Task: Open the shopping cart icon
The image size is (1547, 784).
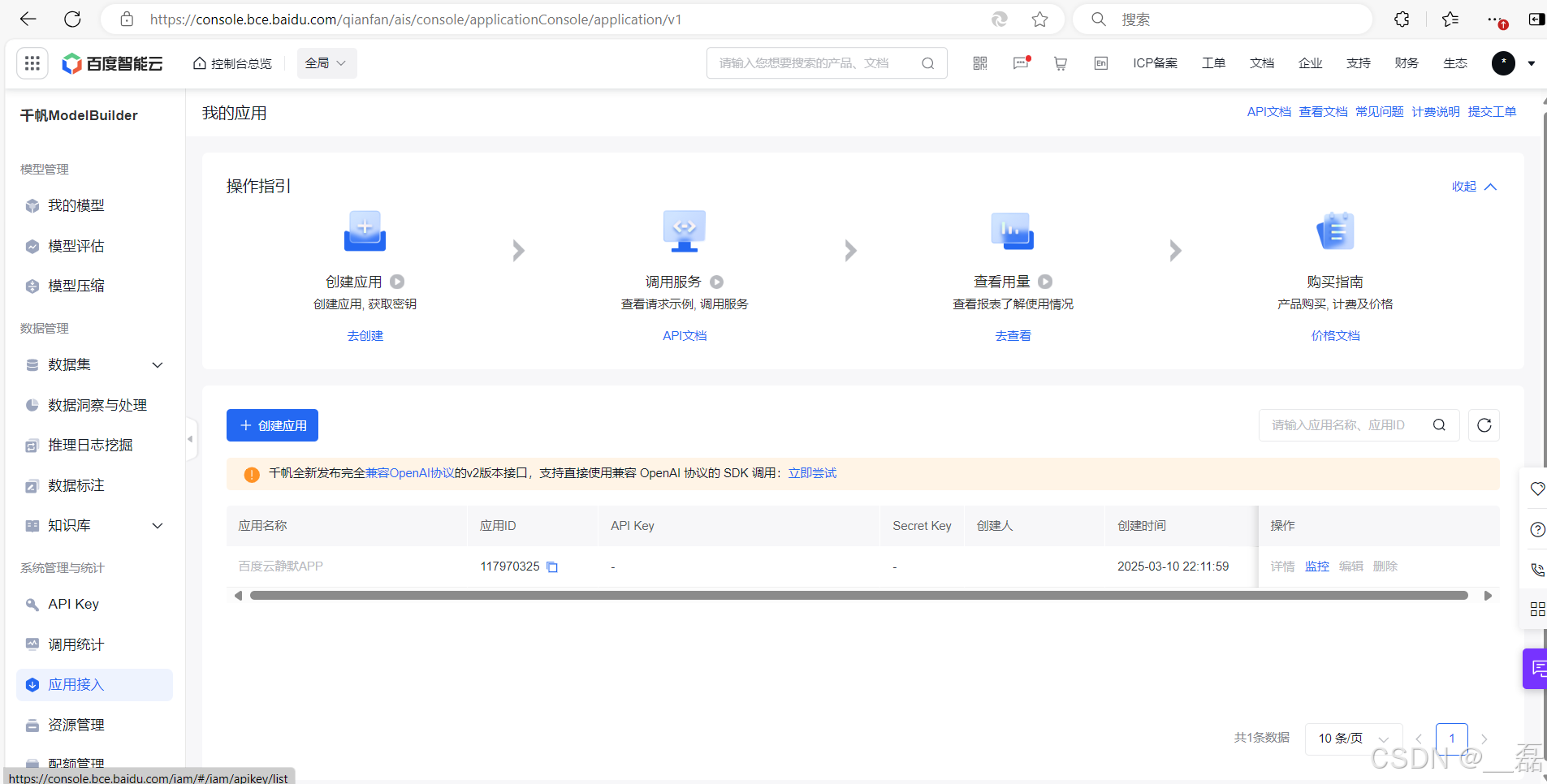Action: pos(1061,63)
